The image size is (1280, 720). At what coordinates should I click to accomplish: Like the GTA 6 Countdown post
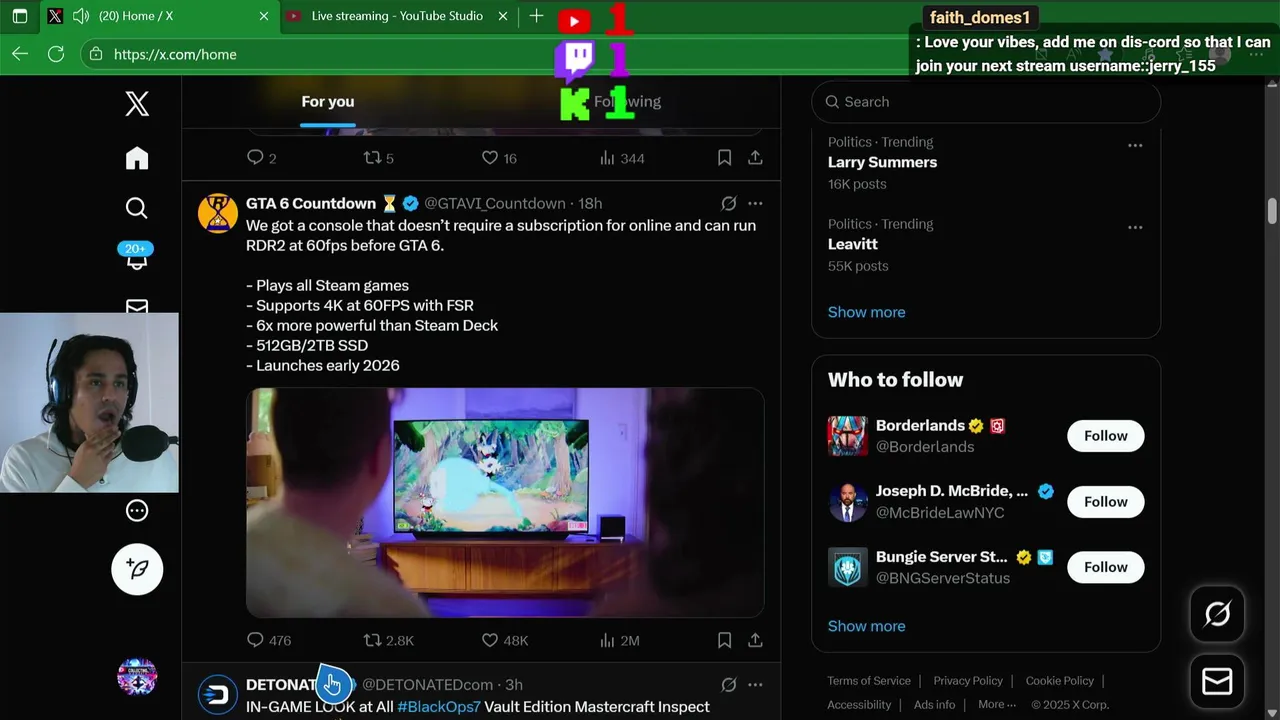coord(505,640)
